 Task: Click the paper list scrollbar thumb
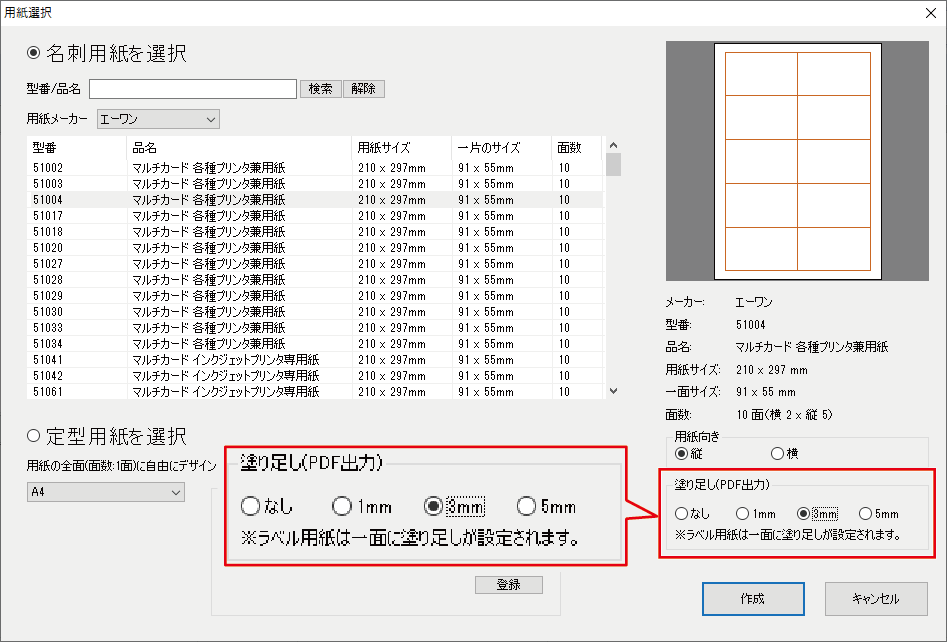(x=614, y=164)
